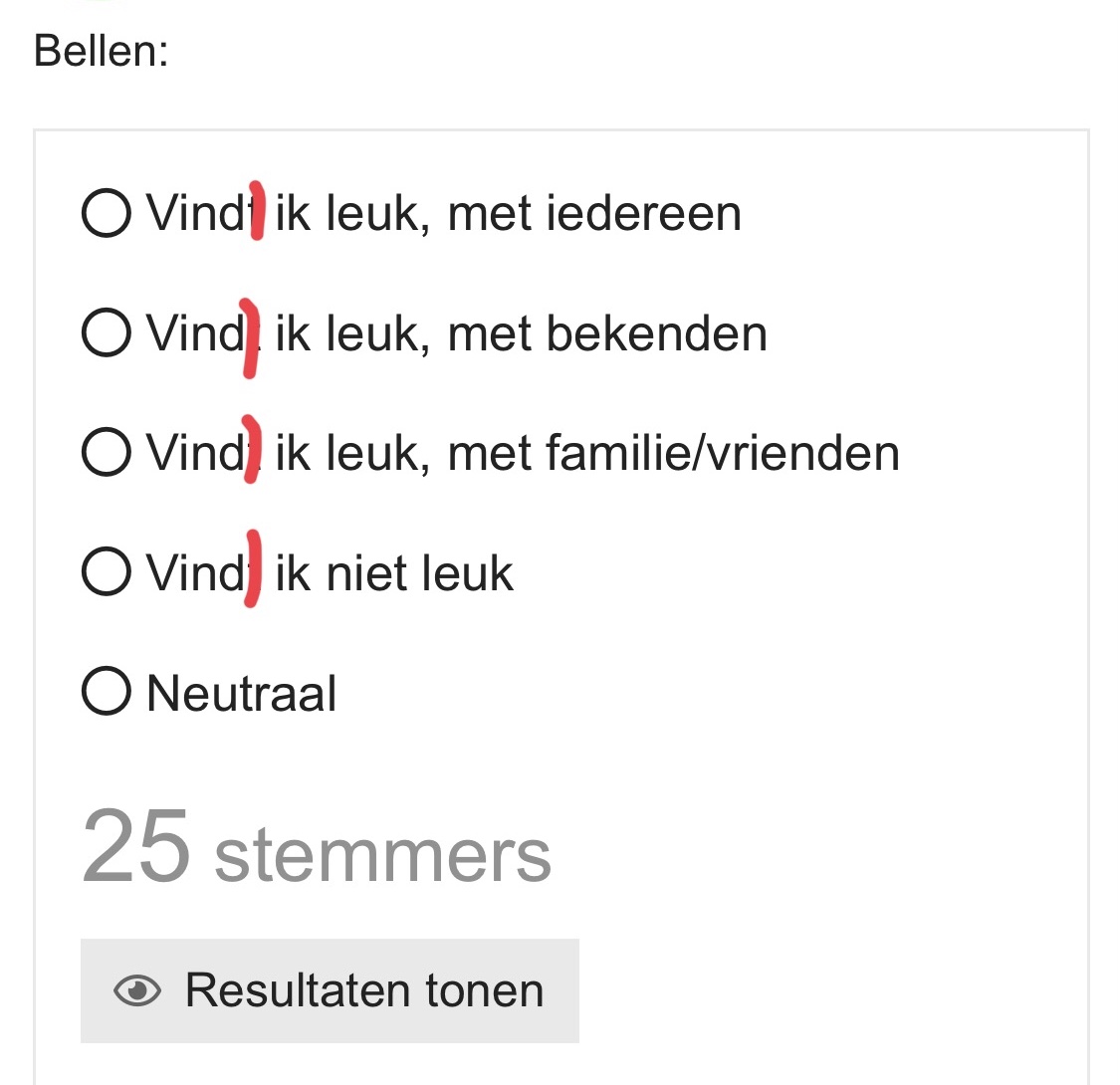Click the word 'tonen' in the results button
Screen dimensions: 1120x1085
(x=485, y=990)
